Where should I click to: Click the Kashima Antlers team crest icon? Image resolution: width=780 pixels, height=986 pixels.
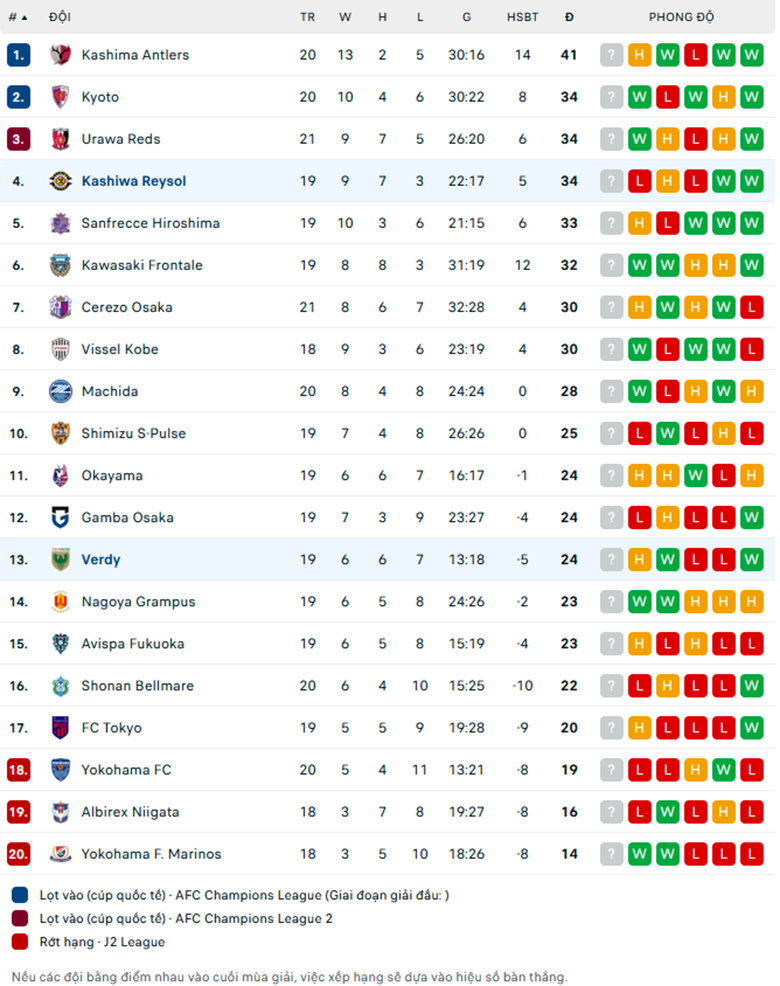[x=60, y=55]
